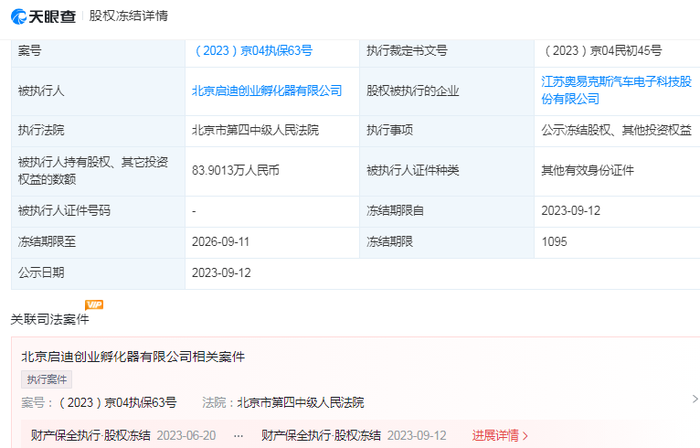700x448 pixels.
Task: Click the 天眼查 logo
Action: click(x=43, y=17)
